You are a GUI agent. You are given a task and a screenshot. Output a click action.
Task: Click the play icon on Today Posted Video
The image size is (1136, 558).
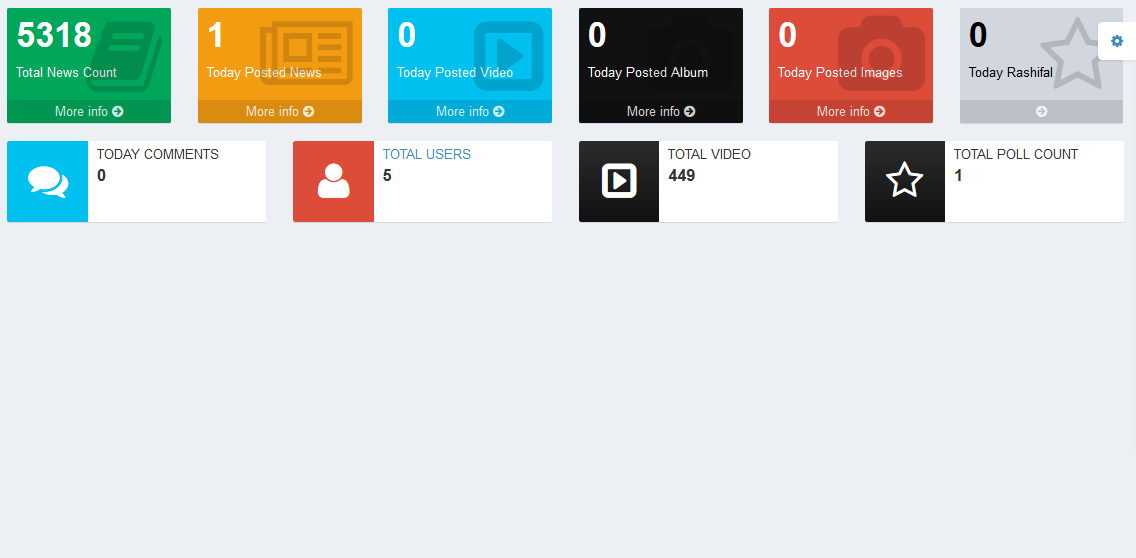point(509,56)
